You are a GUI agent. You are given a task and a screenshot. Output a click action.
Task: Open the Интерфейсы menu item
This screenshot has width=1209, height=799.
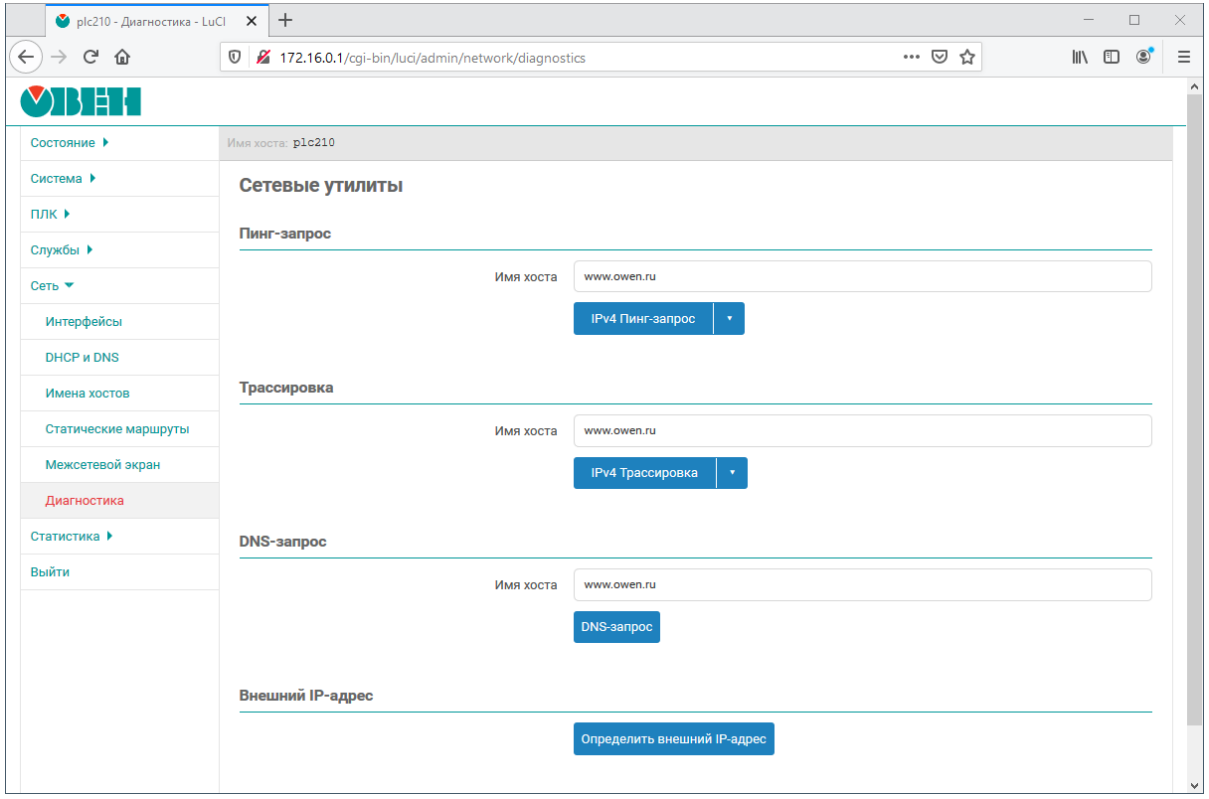(84, 322)
